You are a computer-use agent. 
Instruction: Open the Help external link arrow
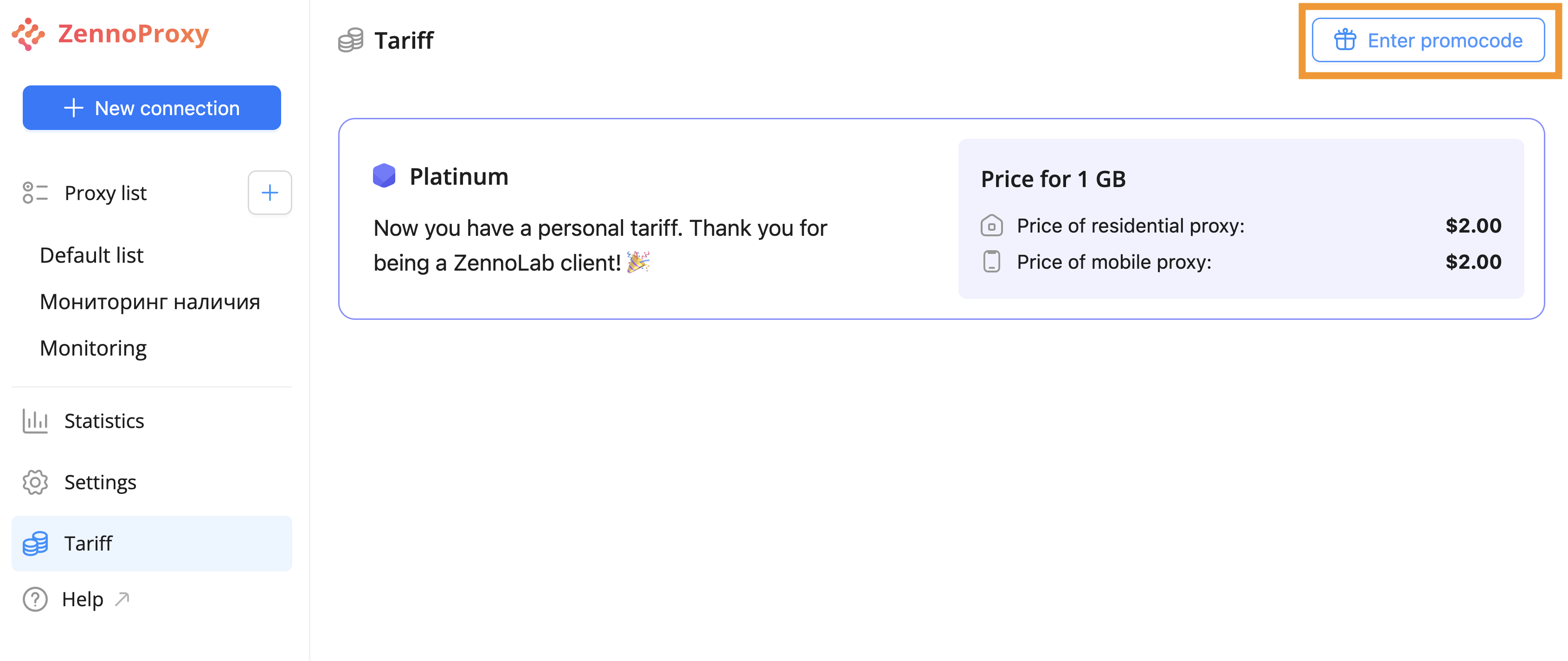coord(122,599)
